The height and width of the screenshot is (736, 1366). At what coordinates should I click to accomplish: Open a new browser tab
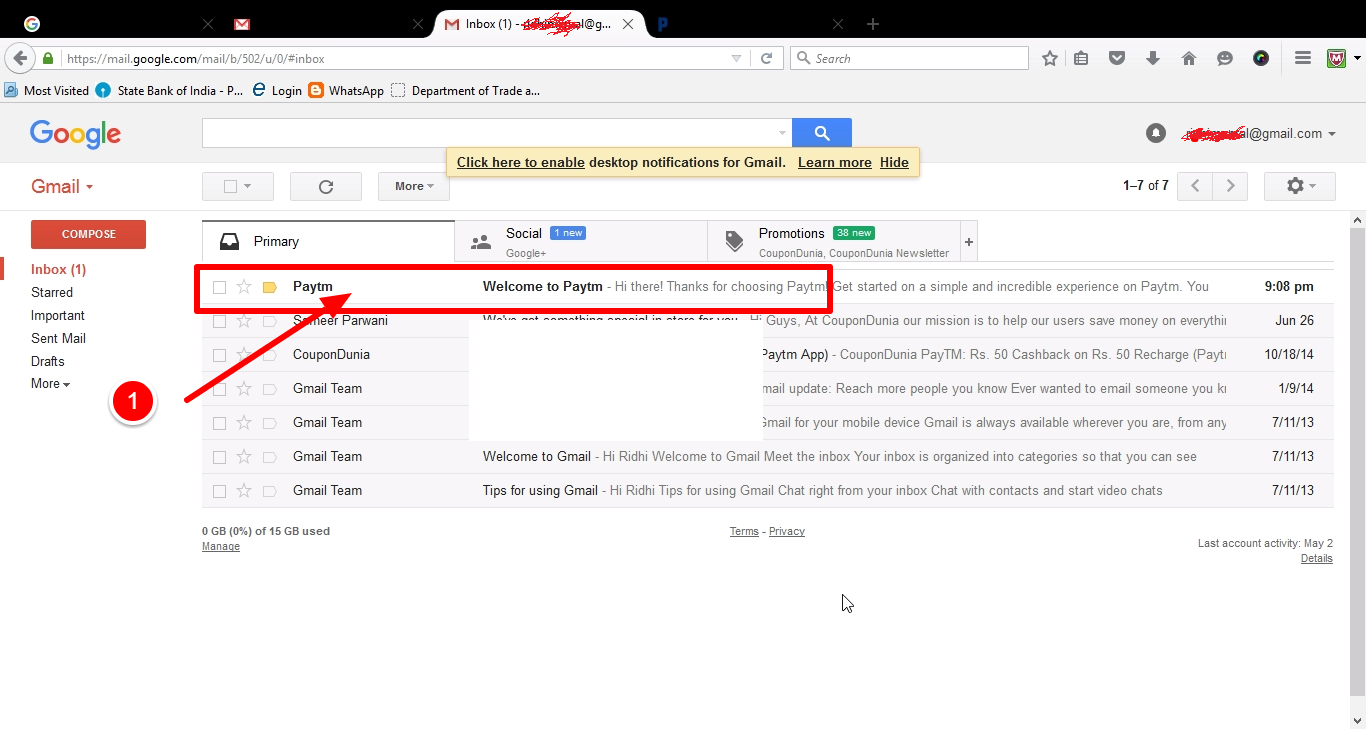[873, 24]
